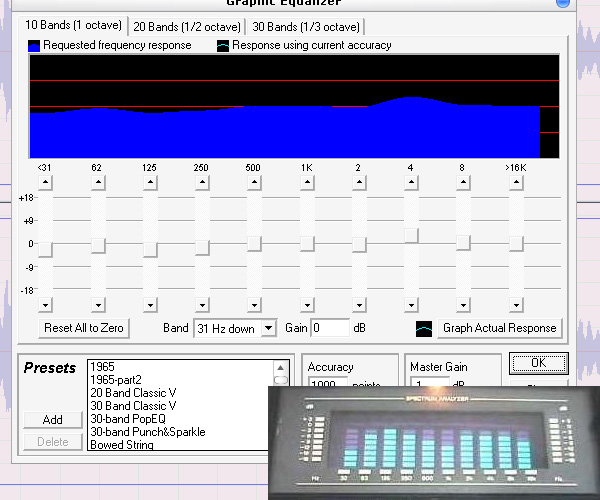Screen dimensions: 600x500
Task: Open the 20 Bands (1/2 octave) tab
Action: [187, 27]
